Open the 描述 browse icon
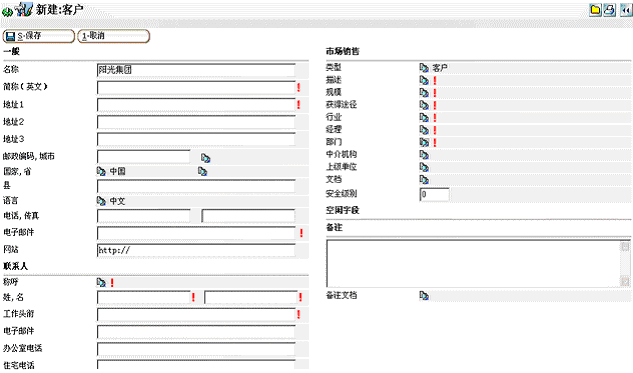This screenshot has width=633, height=373. 424,80
